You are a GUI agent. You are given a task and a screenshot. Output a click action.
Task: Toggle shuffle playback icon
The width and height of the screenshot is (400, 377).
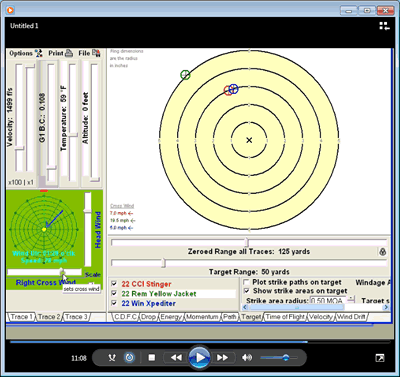(x=112, y=358)
